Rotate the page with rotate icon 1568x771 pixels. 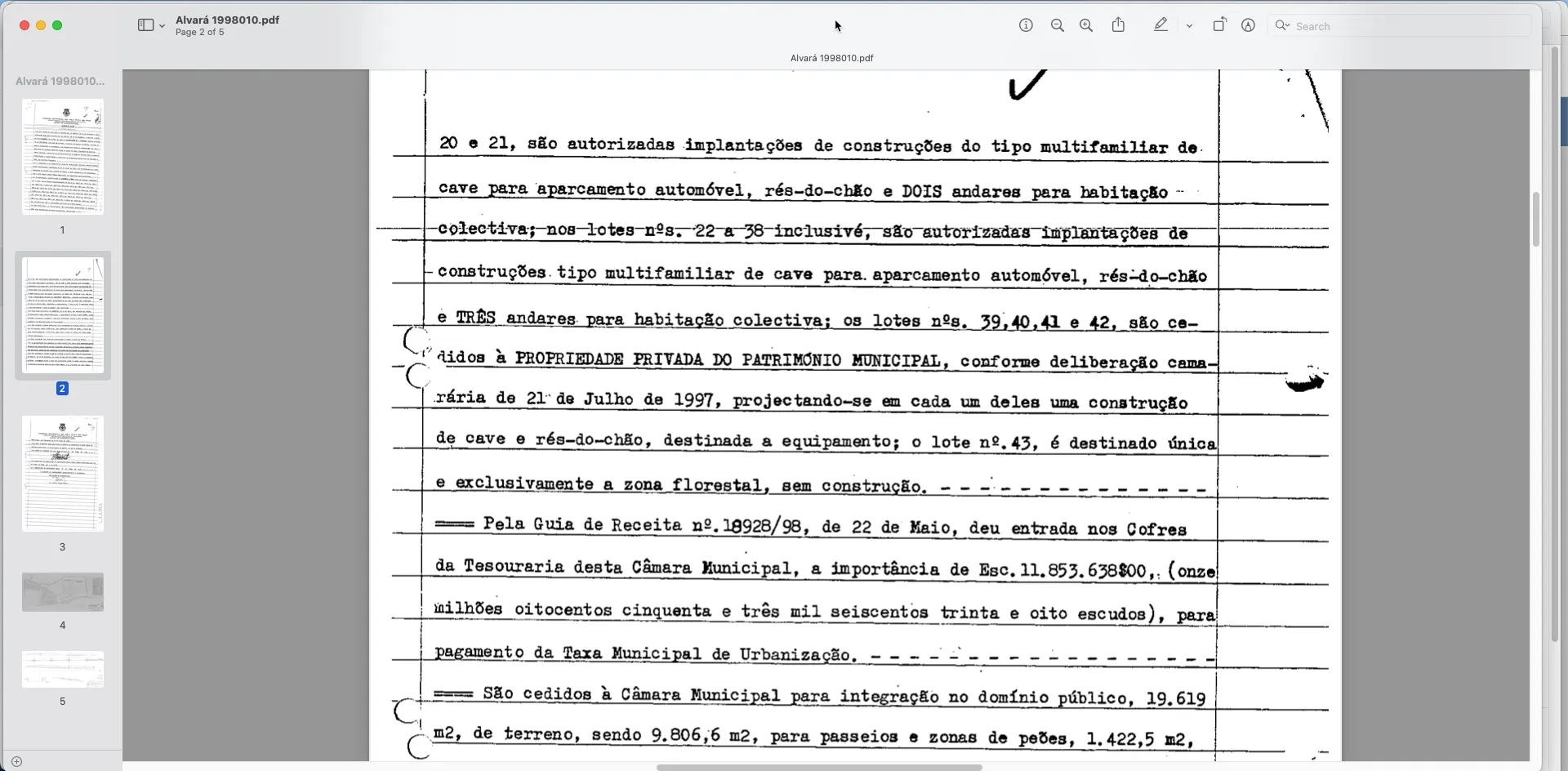coord(1218,25)
